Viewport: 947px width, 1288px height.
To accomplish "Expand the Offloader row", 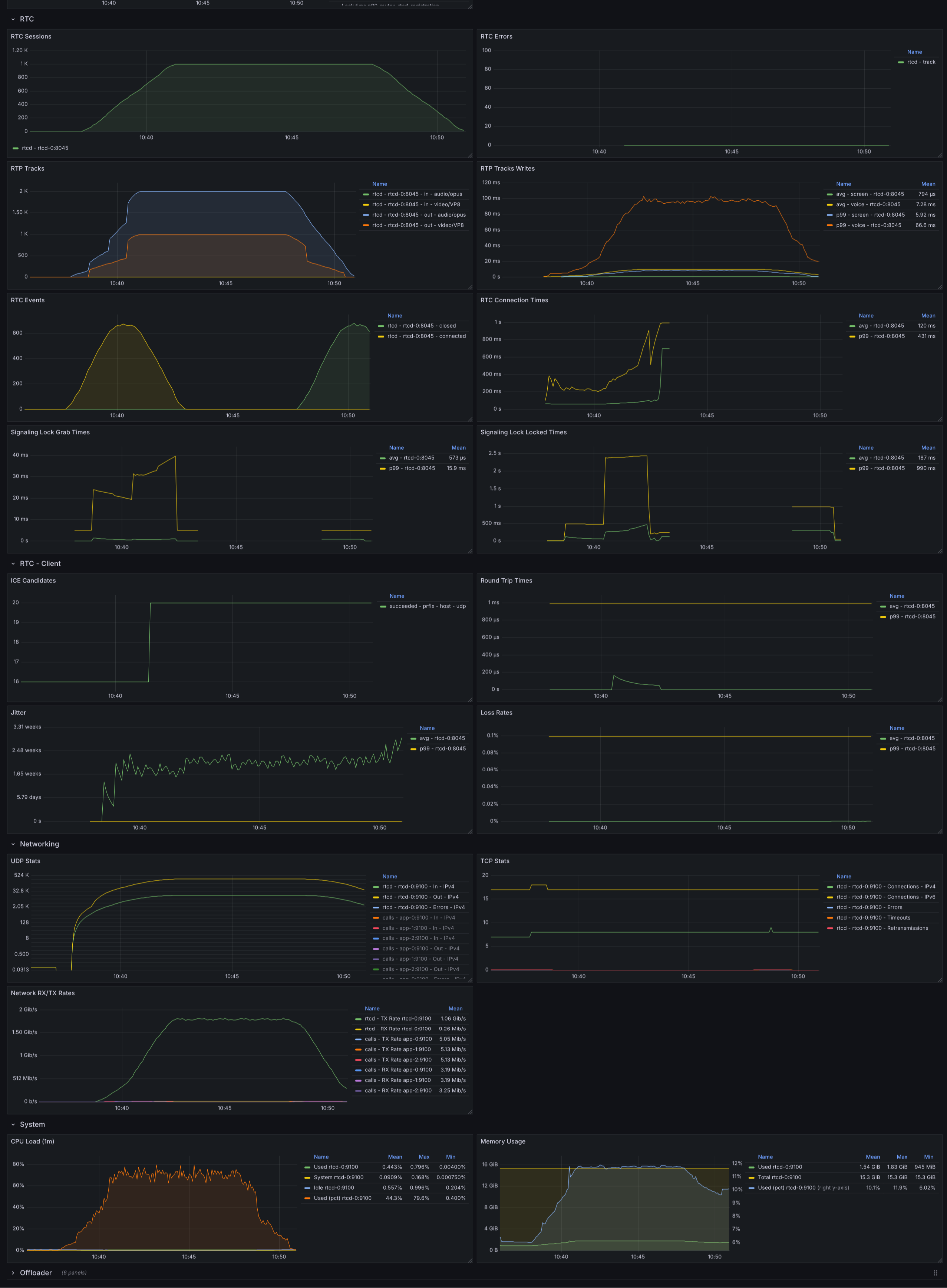I will point(13,1272).
